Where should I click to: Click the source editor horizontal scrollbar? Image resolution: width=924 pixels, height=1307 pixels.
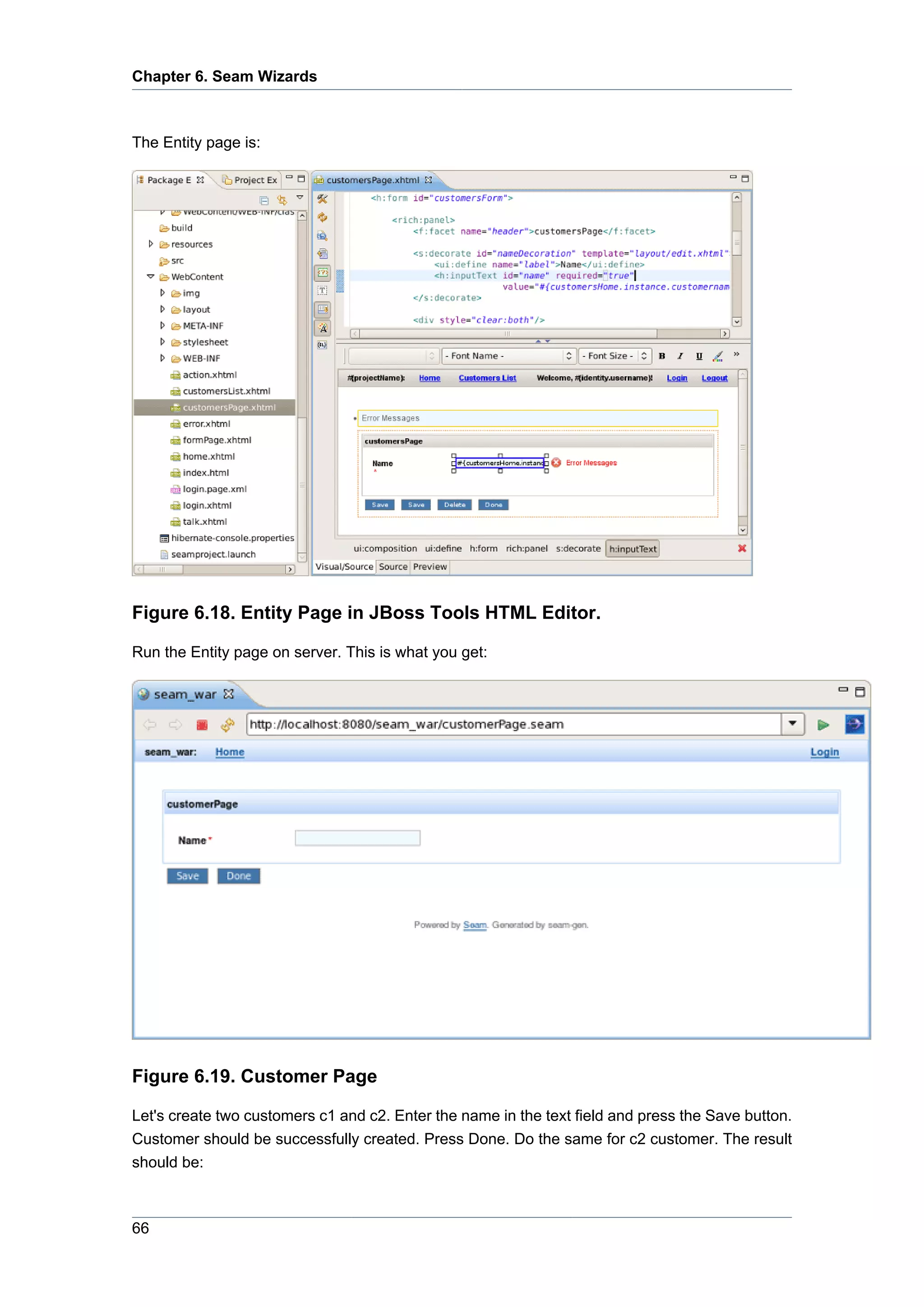coord(541,334)
